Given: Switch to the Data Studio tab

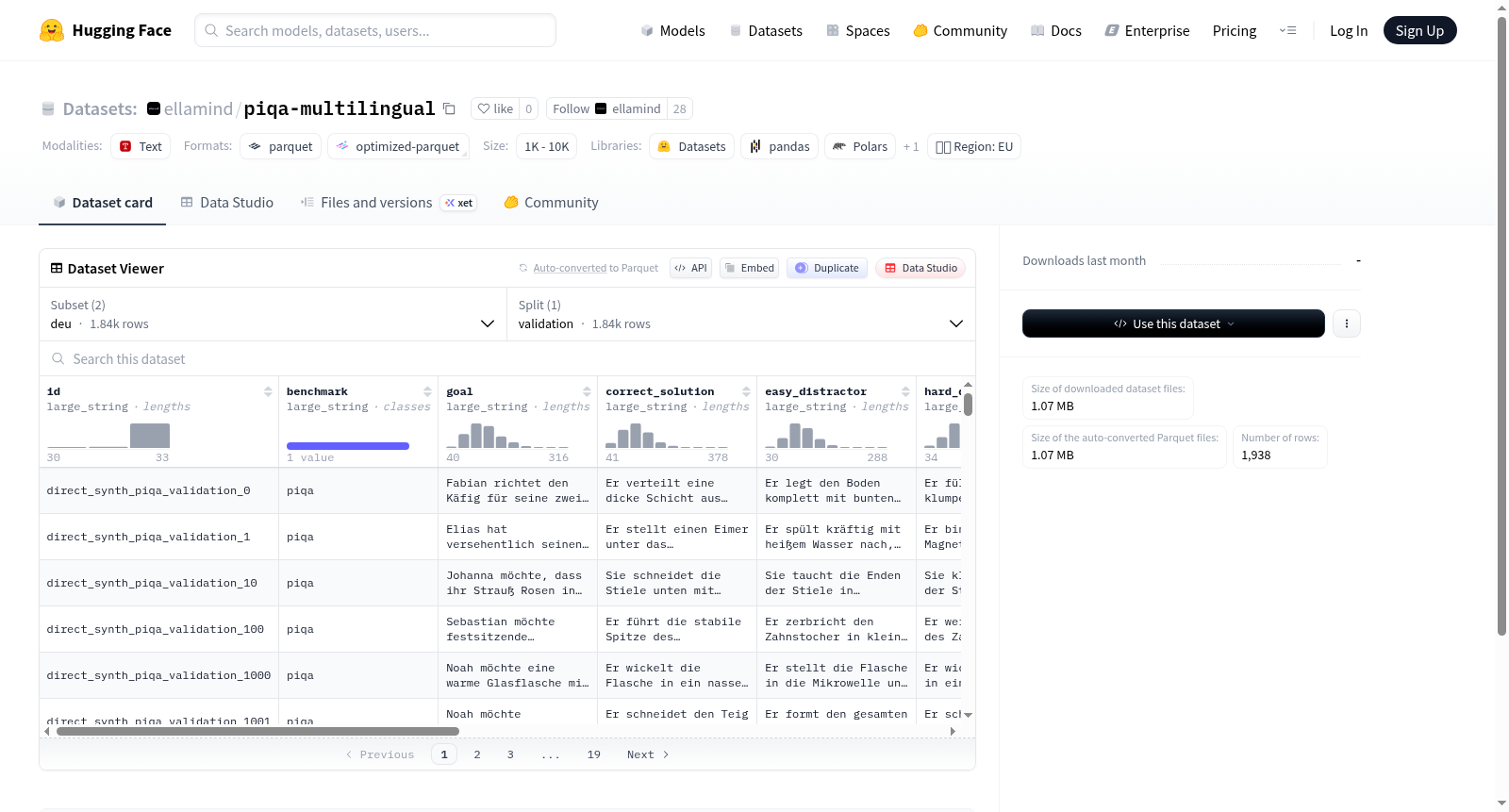Looking at the screenshot, I should point(227,203).
